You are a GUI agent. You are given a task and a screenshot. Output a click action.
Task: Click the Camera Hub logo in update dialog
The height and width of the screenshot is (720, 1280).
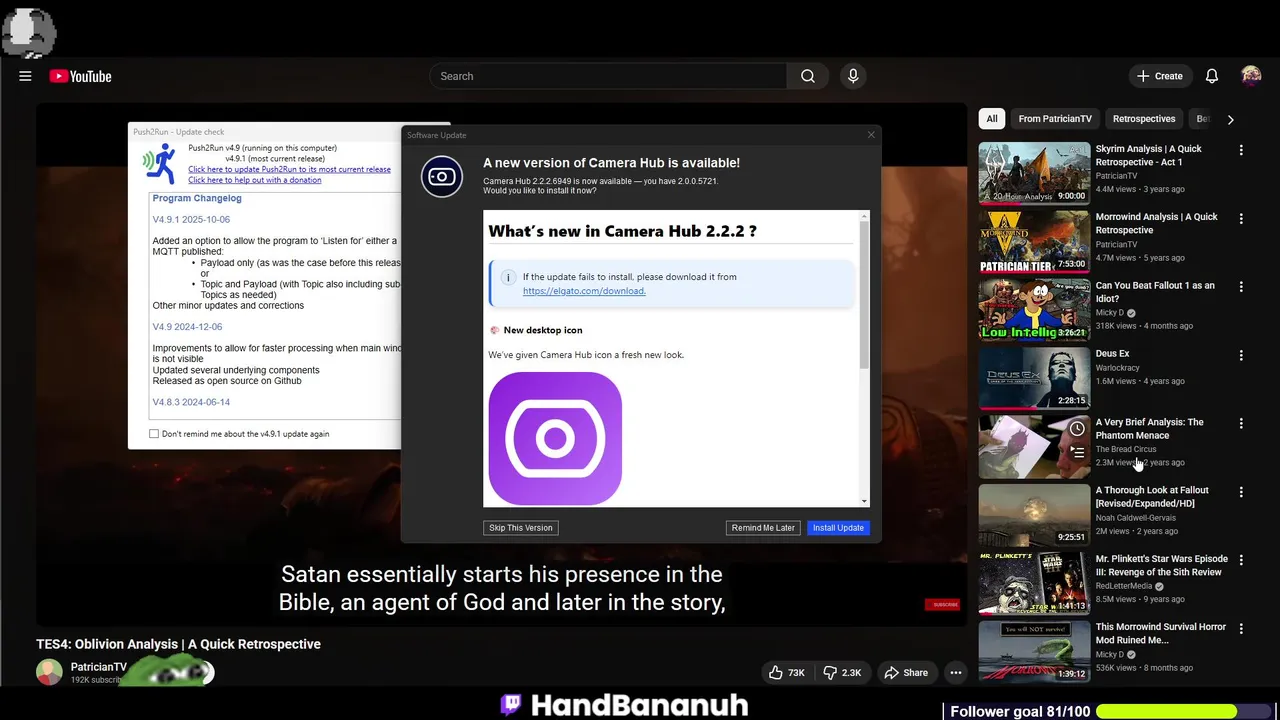(x=442, y=177)
